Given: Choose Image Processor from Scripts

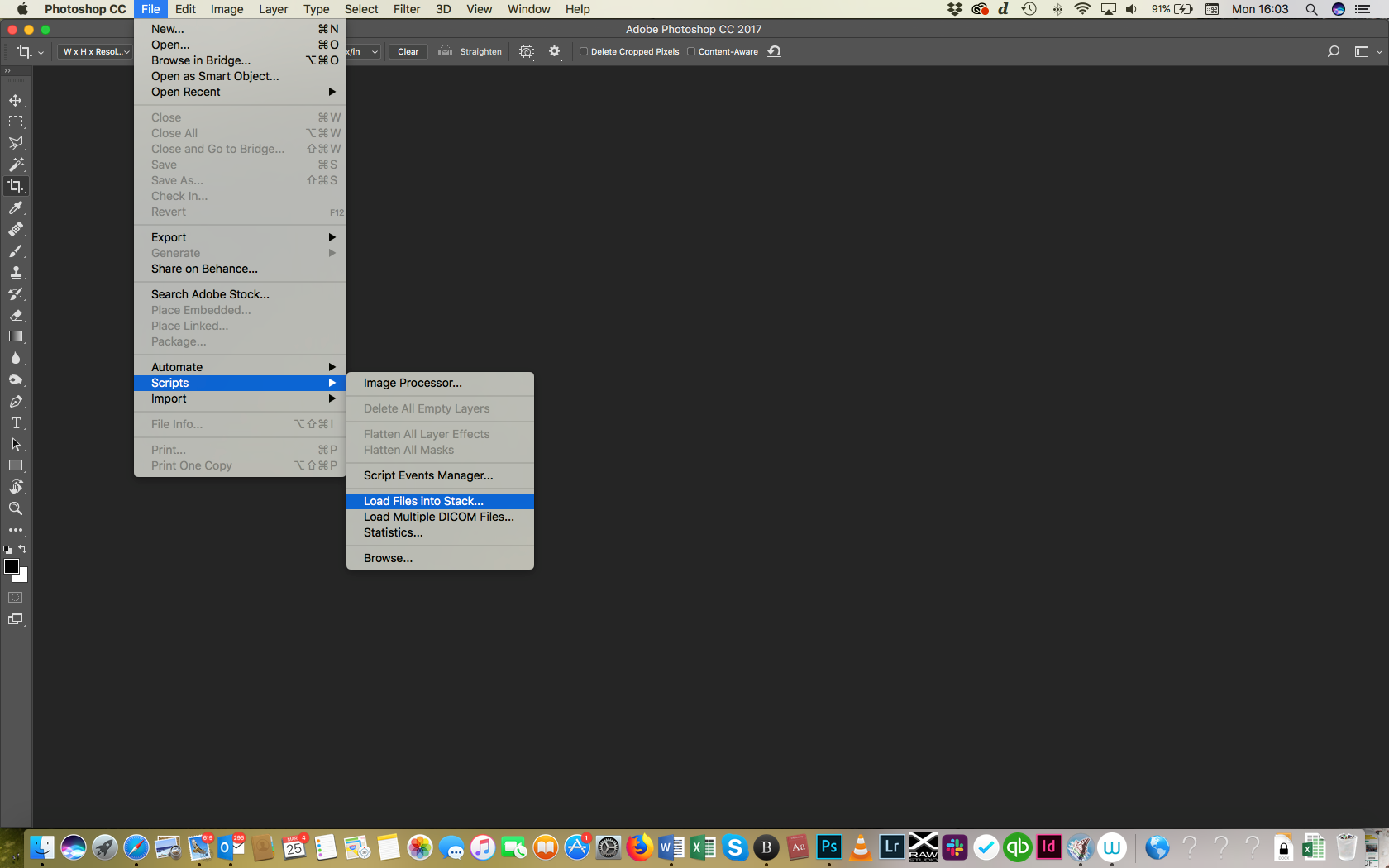Looking at the screenshot, I should [x=440, y=383].
